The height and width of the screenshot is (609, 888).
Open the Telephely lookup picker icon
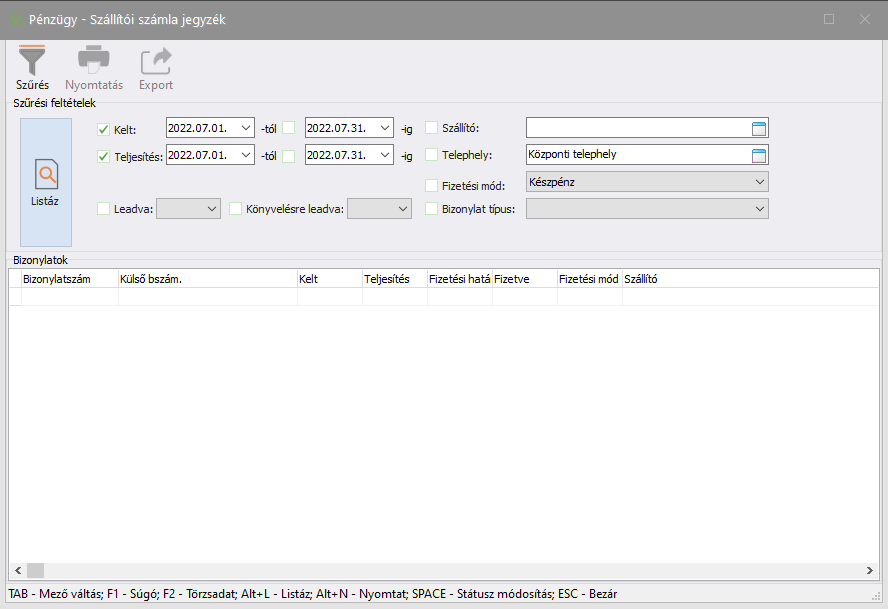[758, 155]
